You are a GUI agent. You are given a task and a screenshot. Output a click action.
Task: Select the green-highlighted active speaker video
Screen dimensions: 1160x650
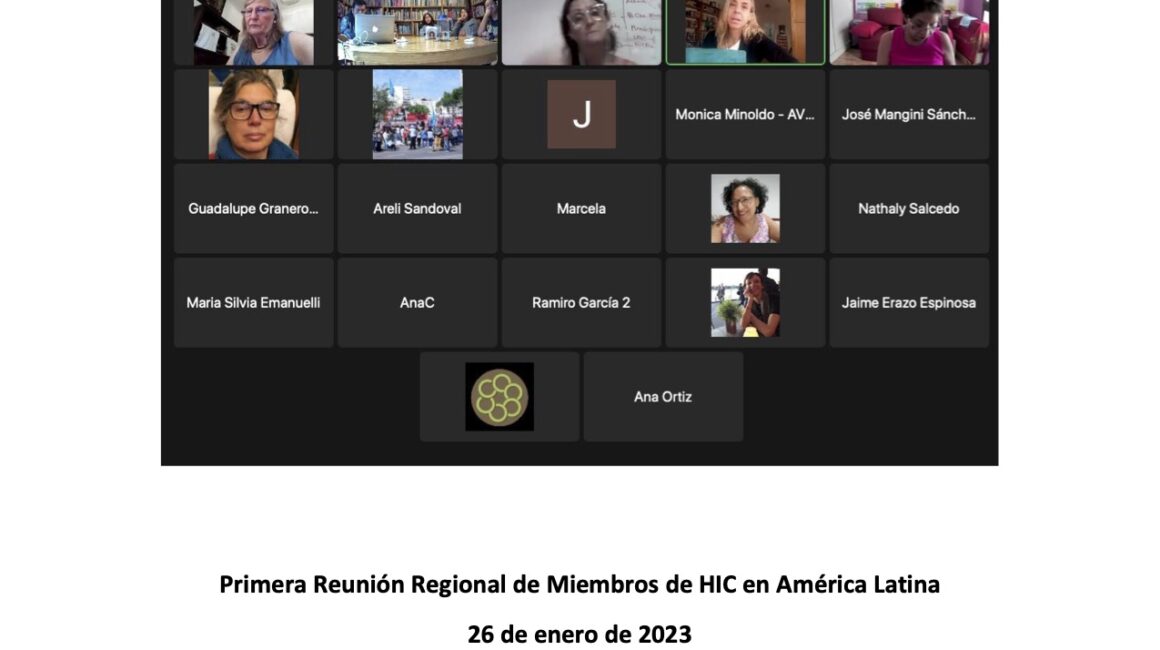click(745, 32)
